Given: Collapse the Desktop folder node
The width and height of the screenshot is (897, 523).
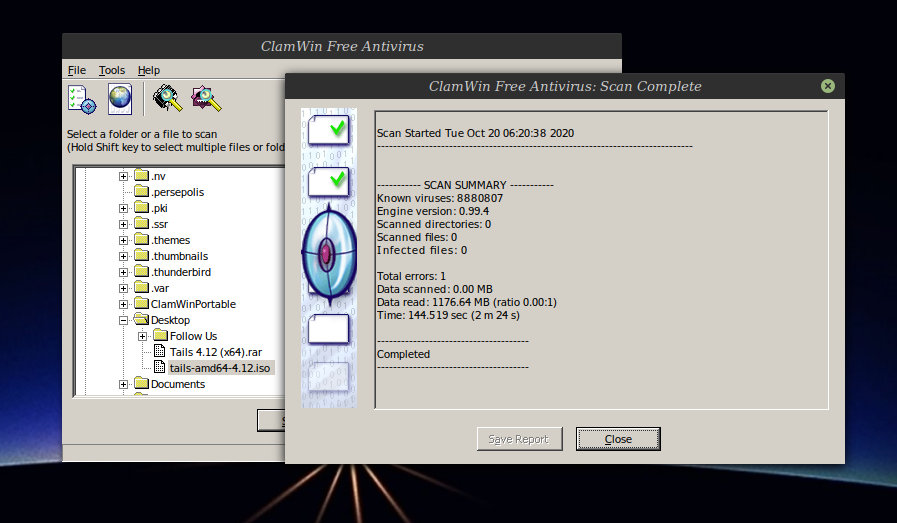Looking at the screenshot, I should point(123,320).
